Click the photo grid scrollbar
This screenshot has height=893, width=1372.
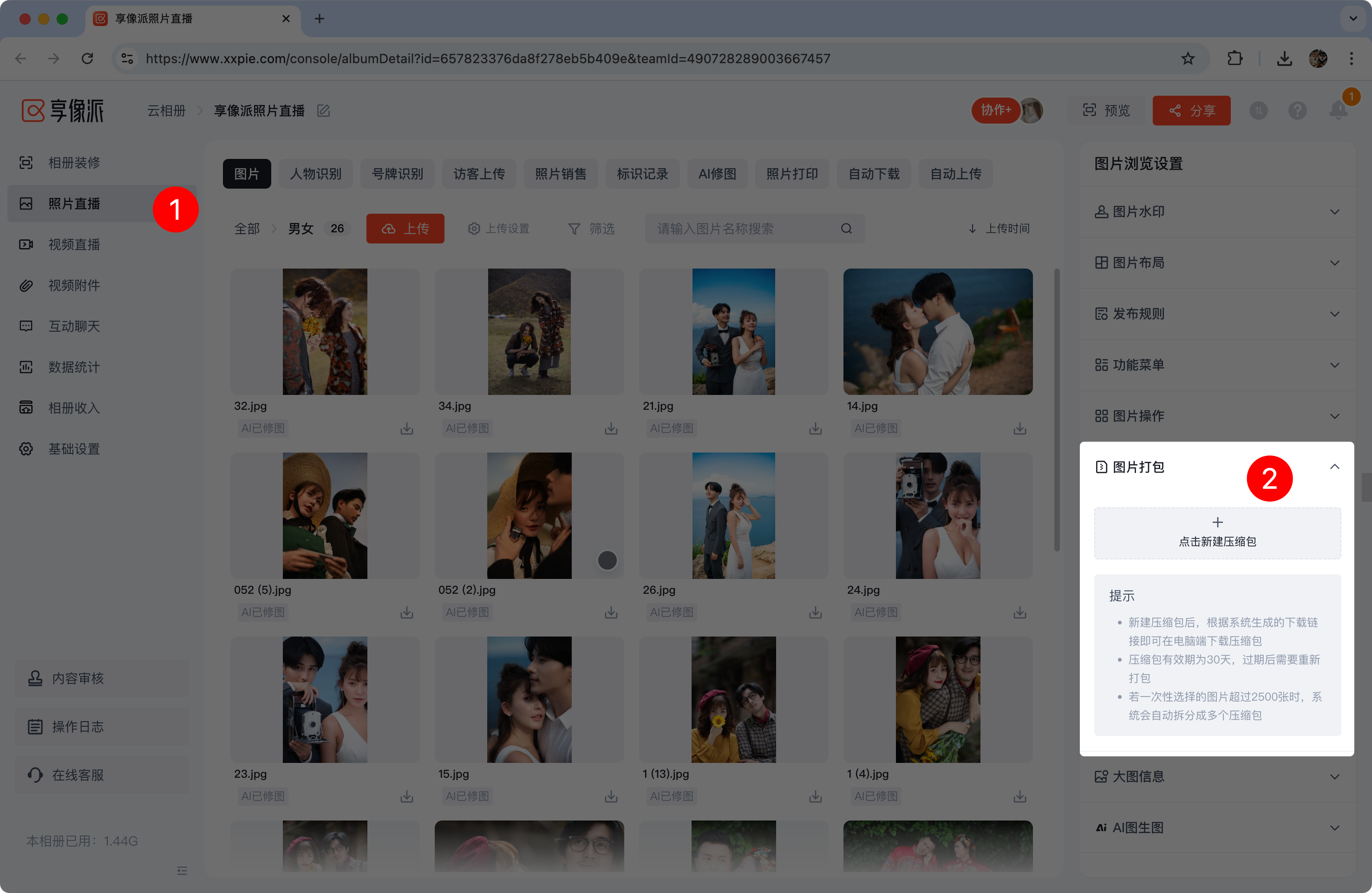point(1057,409)
